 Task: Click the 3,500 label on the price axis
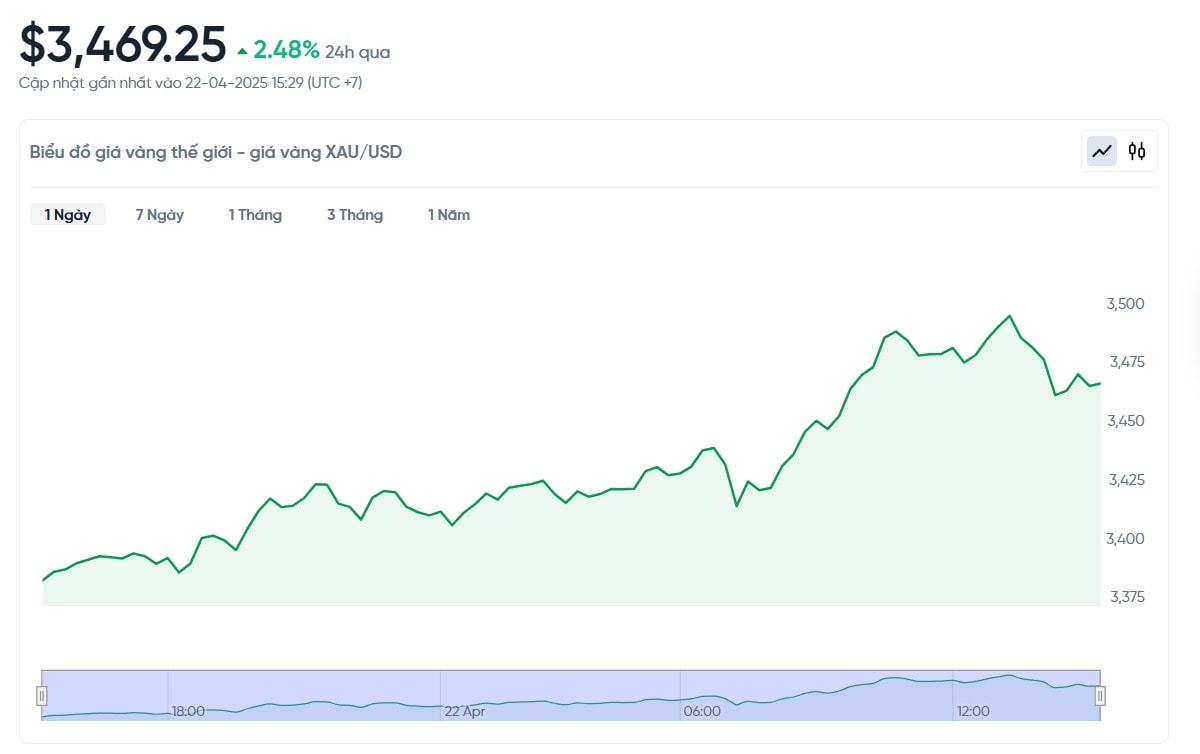pyautogui.click(x=1125, y=304)
